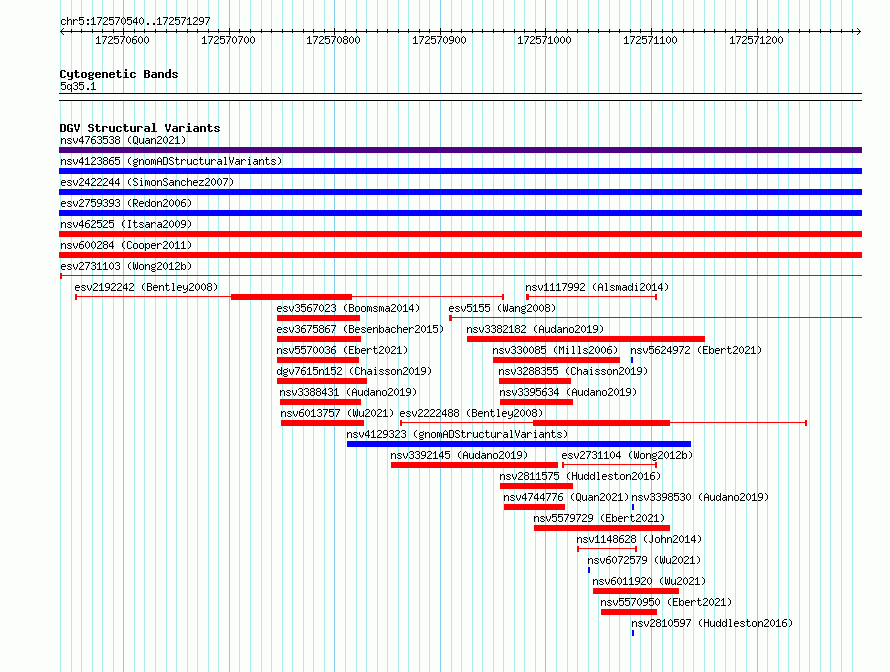Click the ruler's left end arrow
This screenshot has width=890, height=672.
pos(62,31)
